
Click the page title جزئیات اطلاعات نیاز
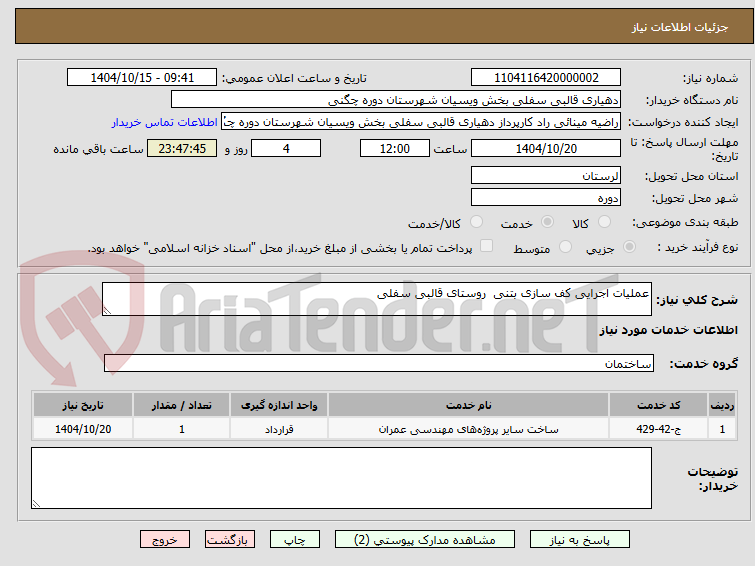click(679, 27)
